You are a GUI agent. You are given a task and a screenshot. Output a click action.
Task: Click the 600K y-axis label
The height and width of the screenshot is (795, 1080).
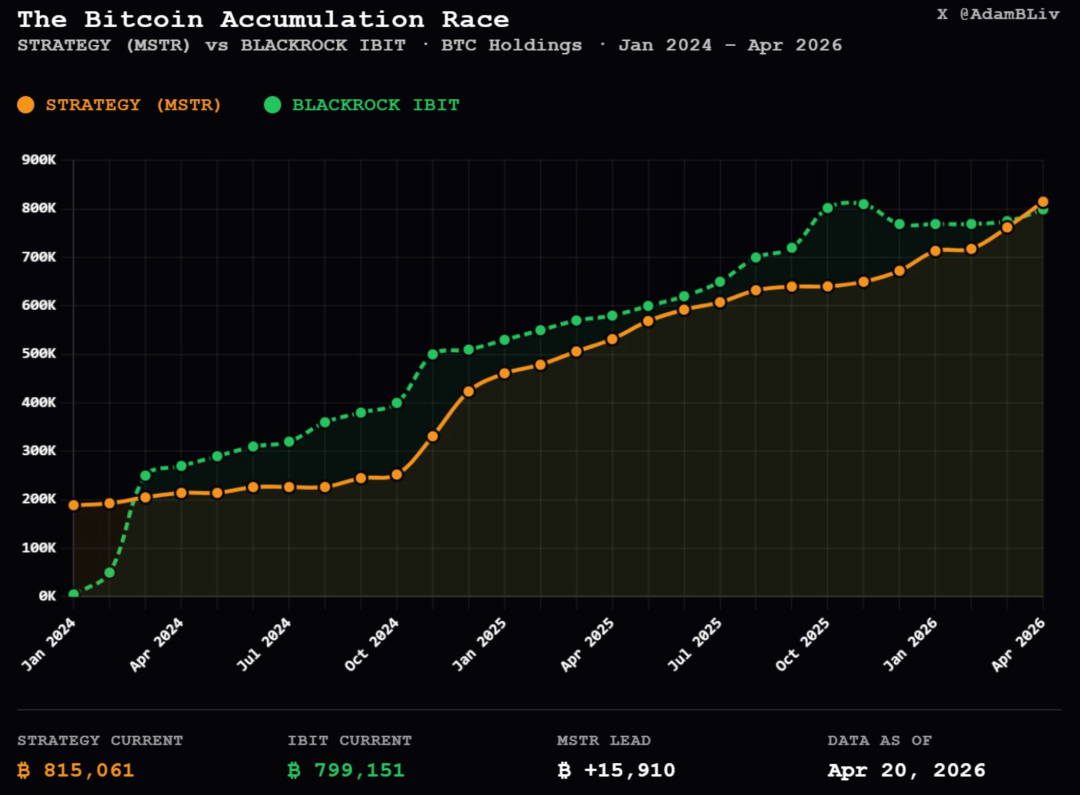pyautogui.click(x=39, y=305)
